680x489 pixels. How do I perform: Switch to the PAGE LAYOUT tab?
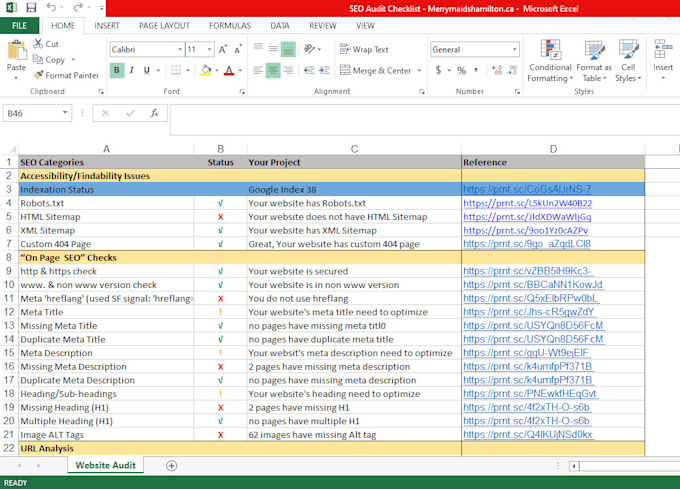click(164, 26)
